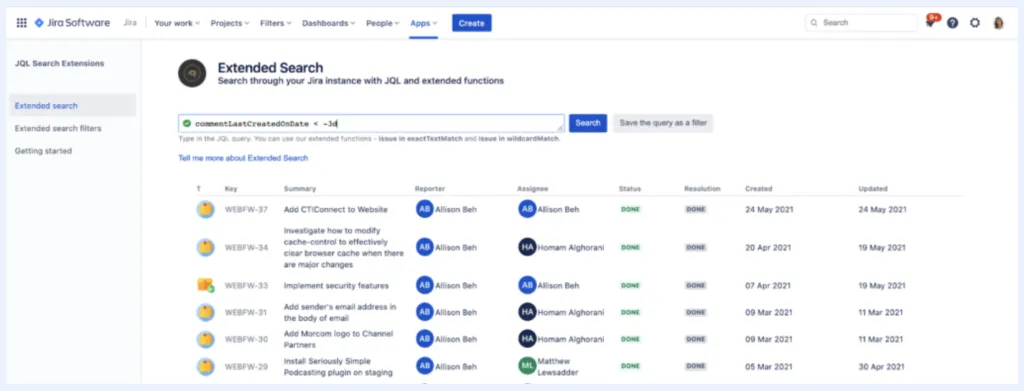Click the reporter avatar in the WEBFW-29 row
The image size is (1024, 391).
[x=424, y=366]
